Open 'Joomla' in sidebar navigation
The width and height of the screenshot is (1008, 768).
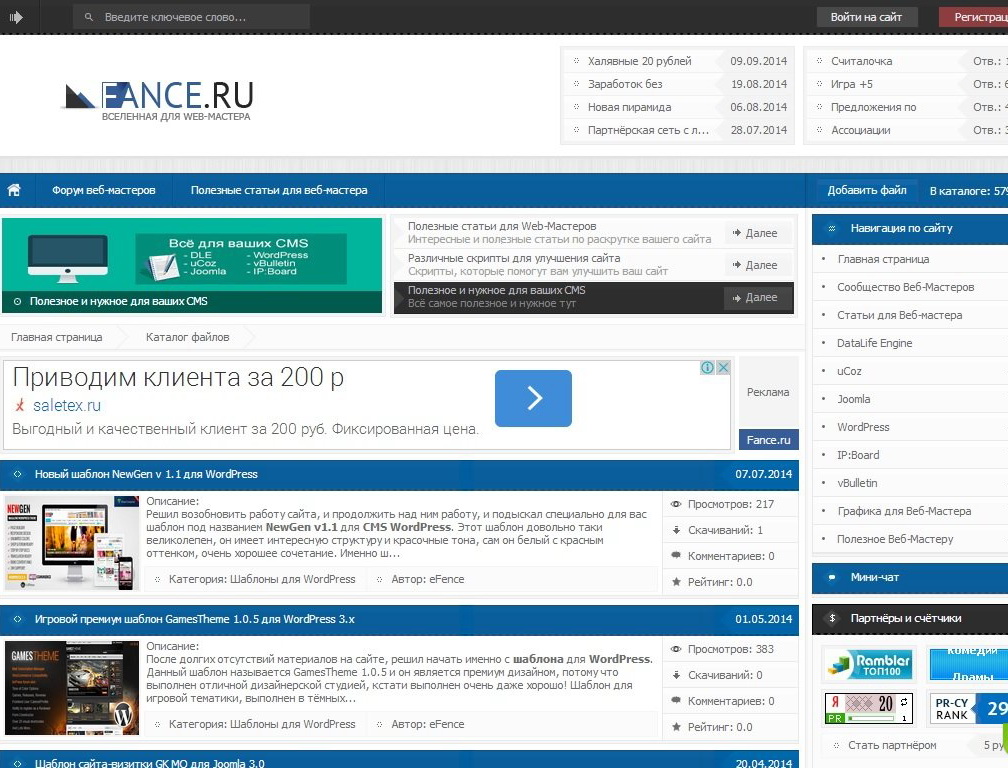coord(854,399)
